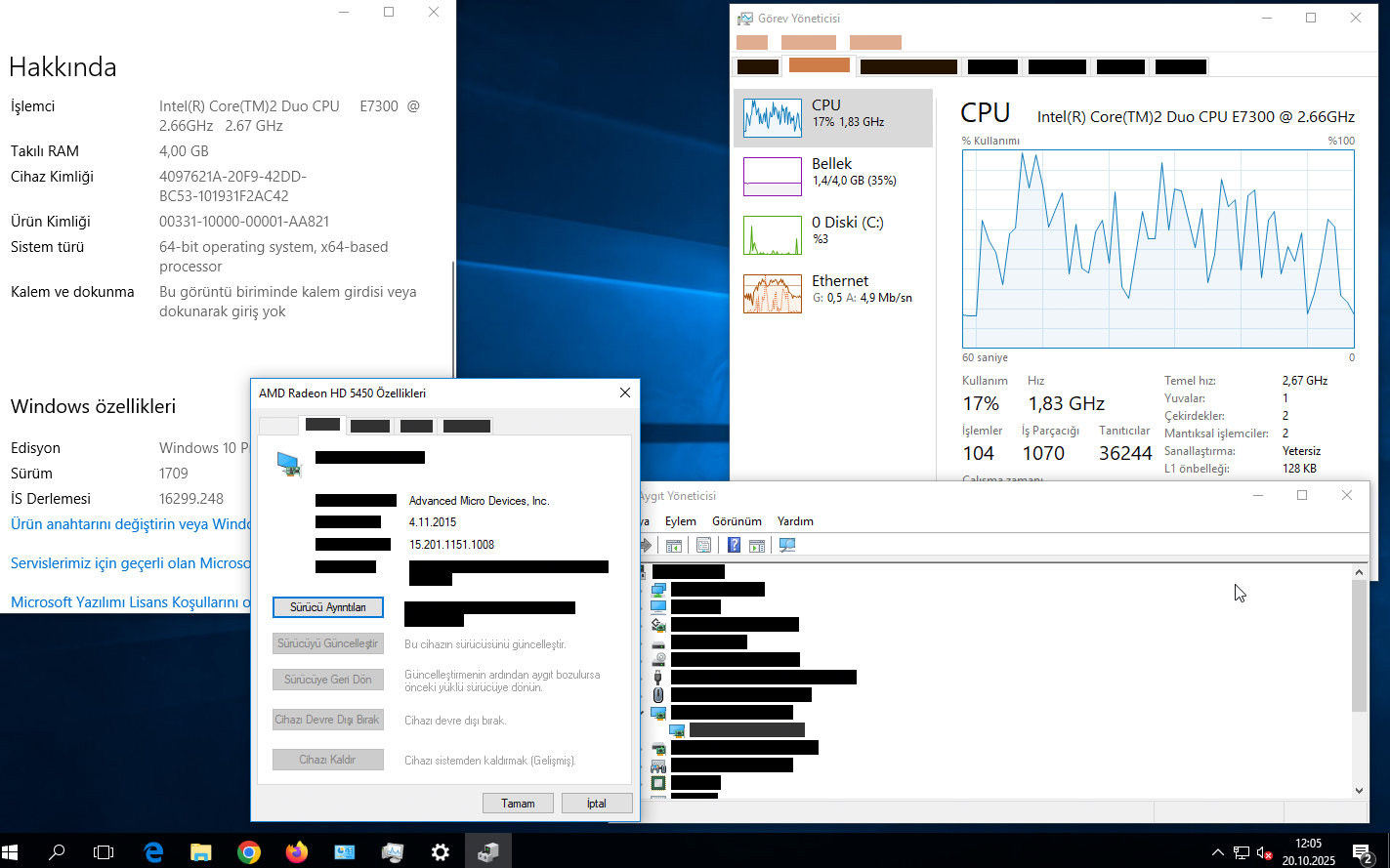
Task: Click the network icon in the system tray
Action: point(1242,852)
